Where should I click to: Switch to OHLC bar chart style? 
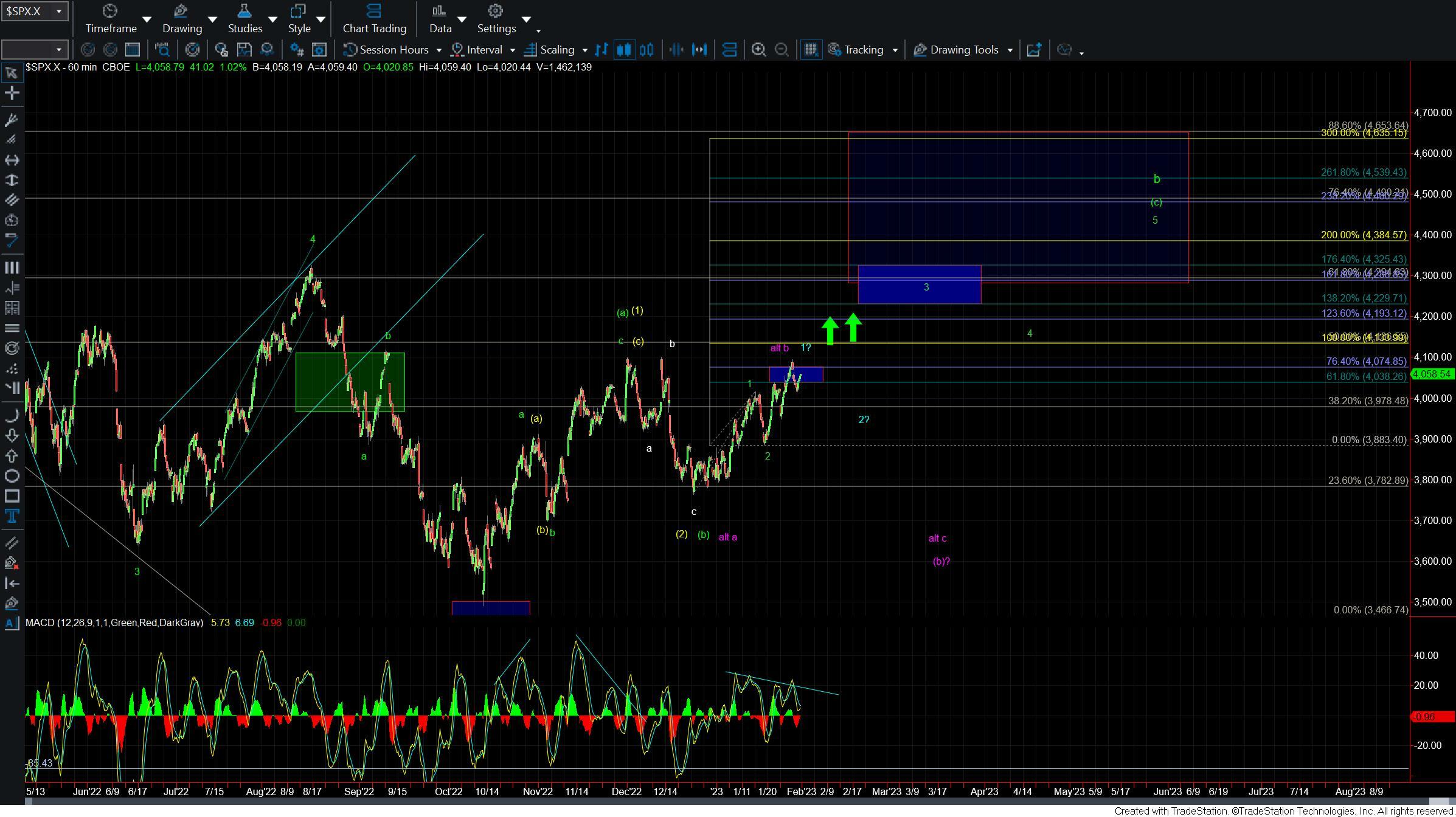pos(601,50)
